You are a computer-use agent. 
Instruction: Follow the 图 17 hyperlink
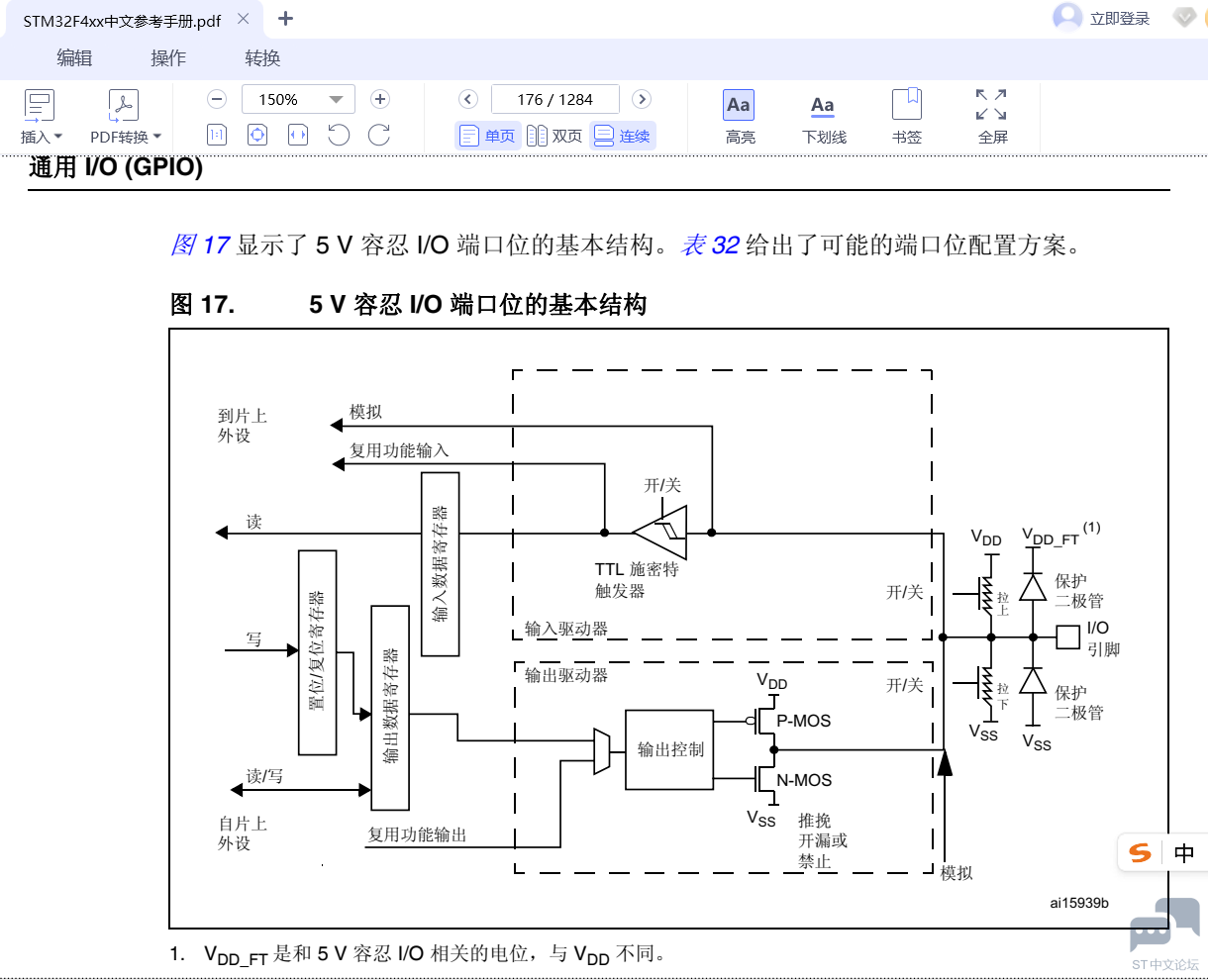(201, 245)
